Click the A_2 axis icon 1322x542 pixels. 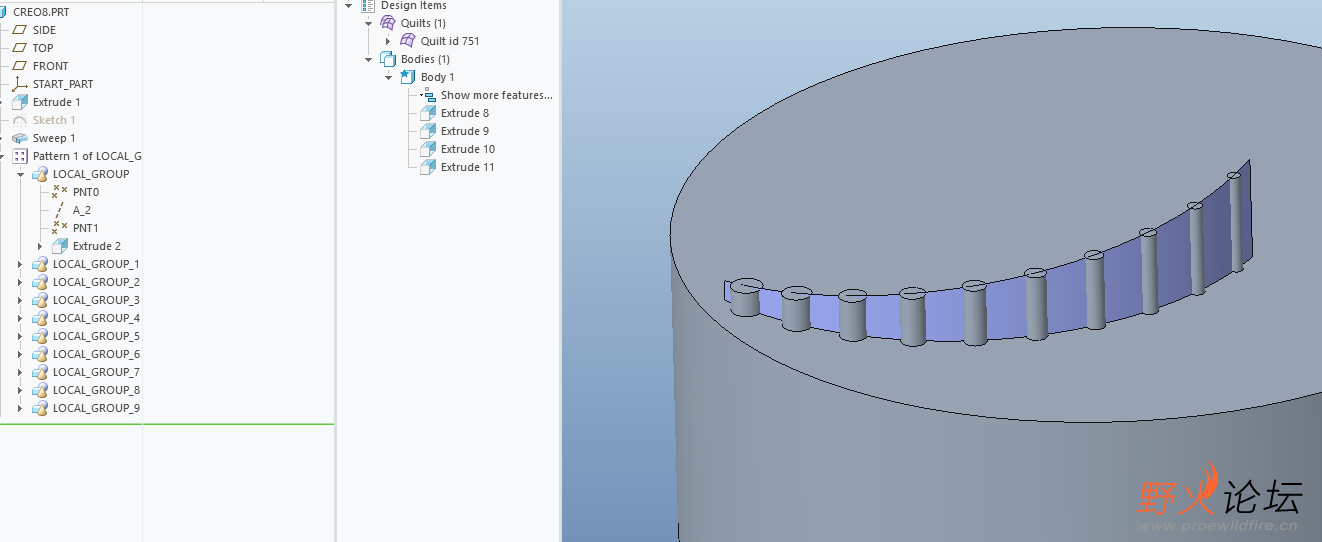click(59, 210)
